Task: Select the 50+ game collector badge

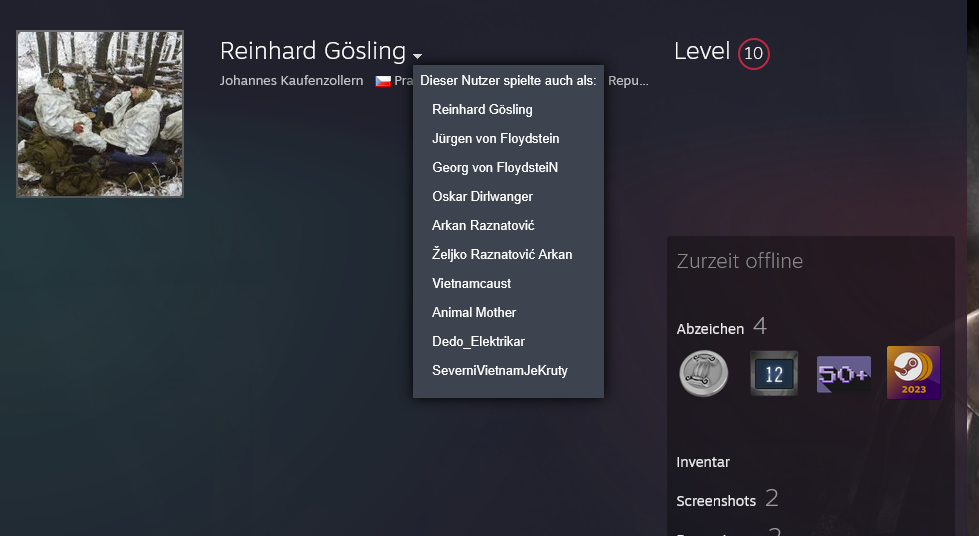Action: click(x=843, y=374)
